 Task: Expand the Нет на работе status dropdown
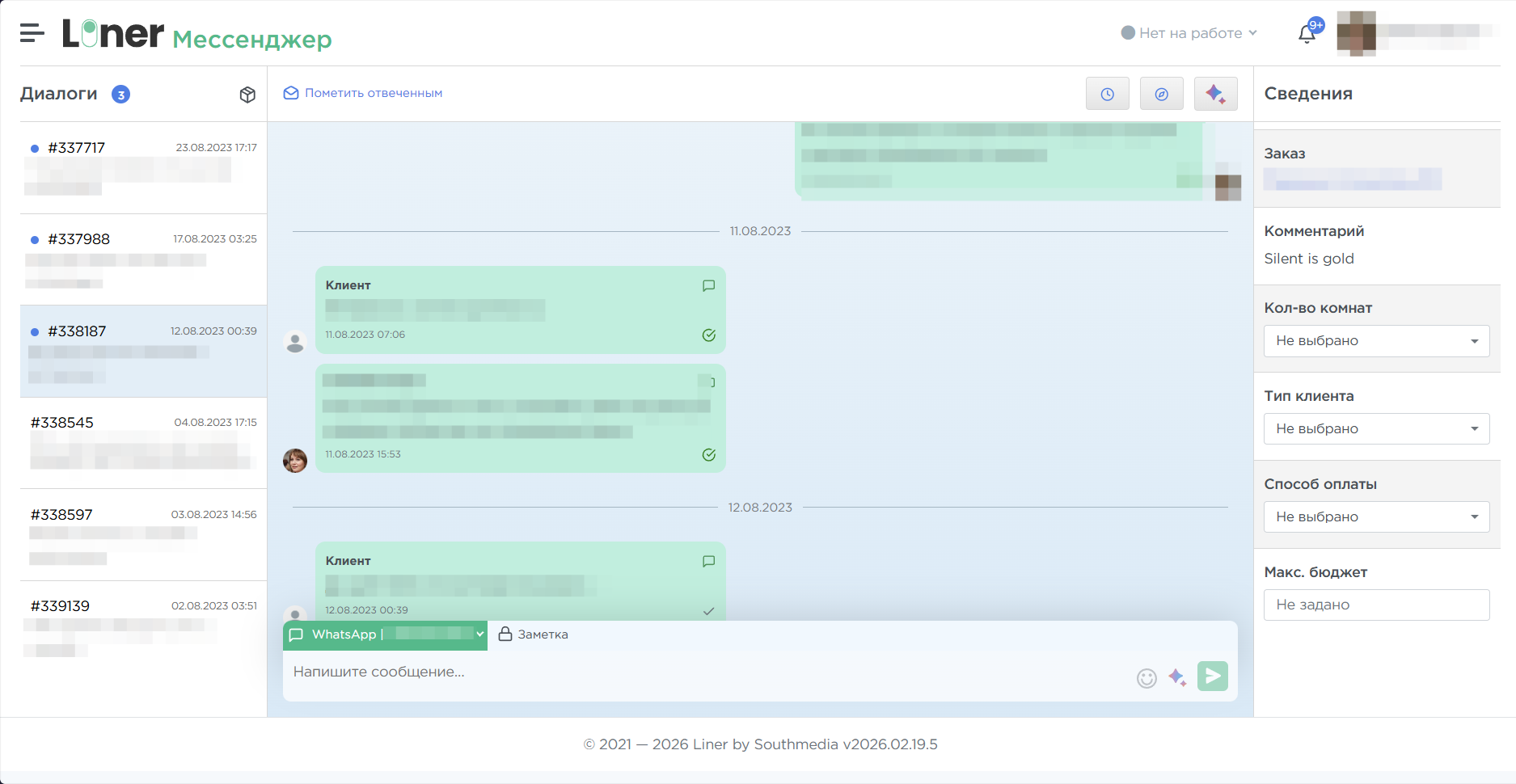coord(1189,33)
